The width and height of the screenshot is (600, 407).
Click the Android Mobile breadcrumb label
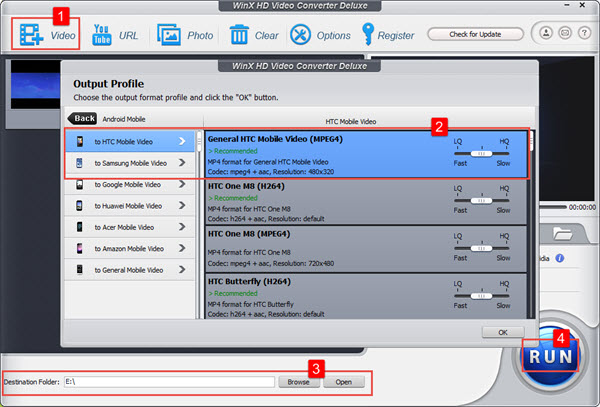click(124, 119)
